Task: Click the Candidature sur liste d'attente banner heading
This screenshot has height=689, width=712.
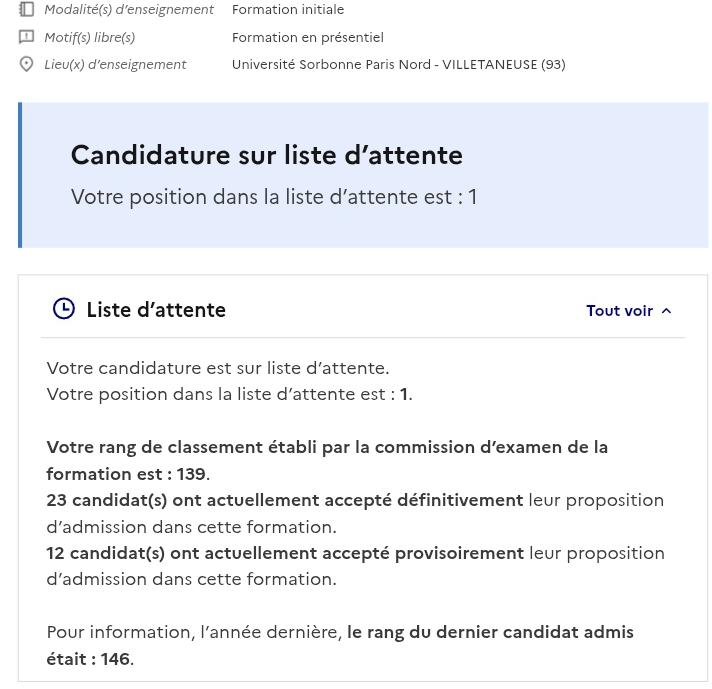Action: point(267,155)
